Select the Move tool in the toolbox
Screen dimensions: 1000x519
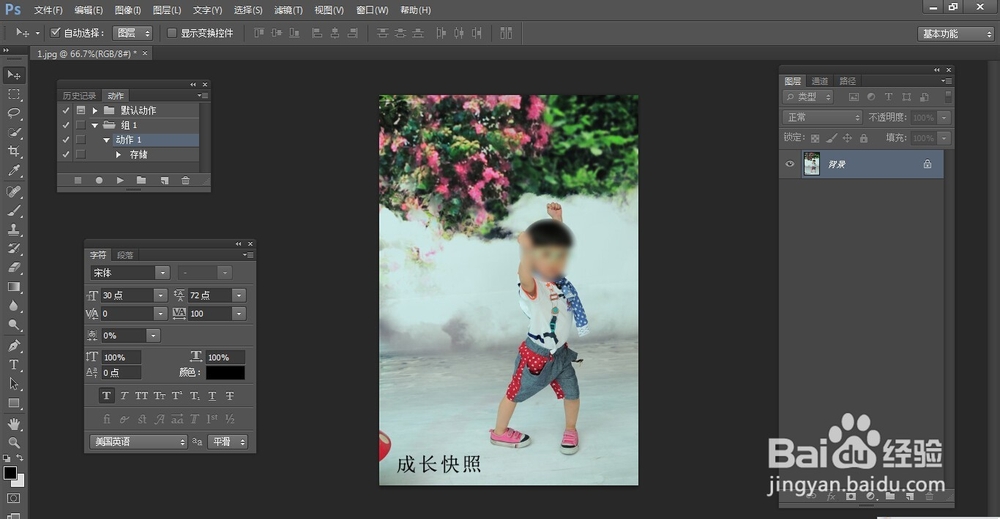[13, 75]
